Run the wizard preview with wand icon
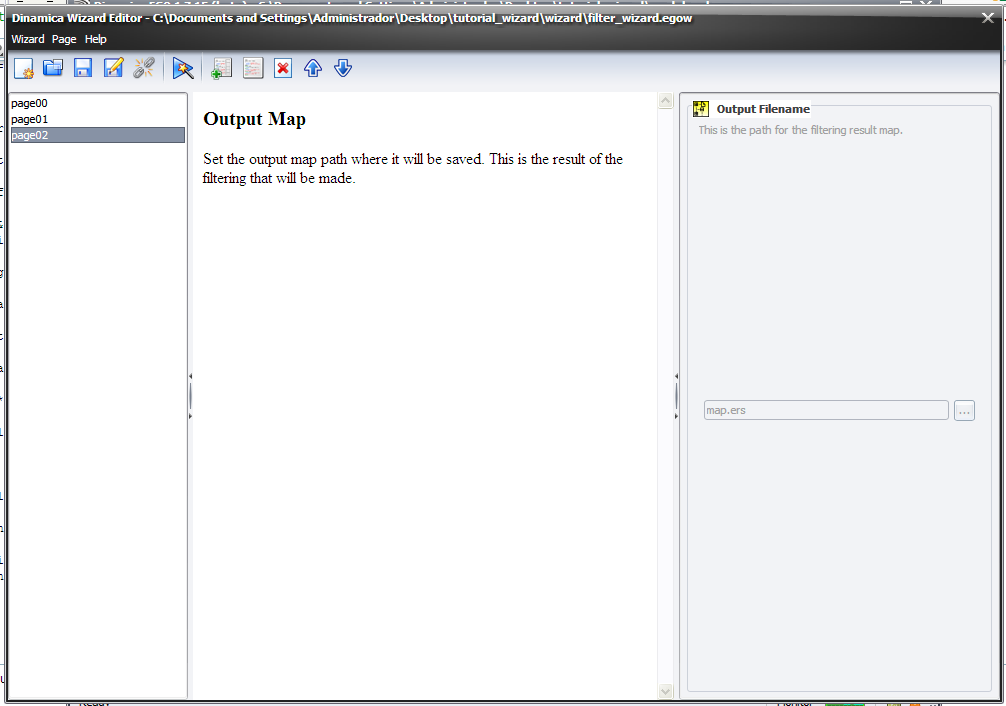The image size is (1006, 706). [x=183, y=68]
